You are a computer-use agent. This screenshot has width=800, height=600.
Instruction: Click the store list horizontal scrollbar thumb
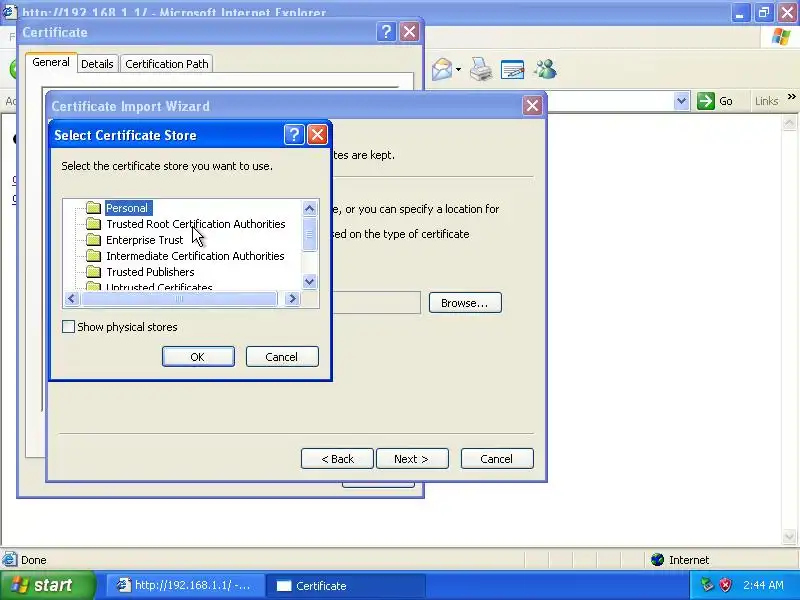179,298
